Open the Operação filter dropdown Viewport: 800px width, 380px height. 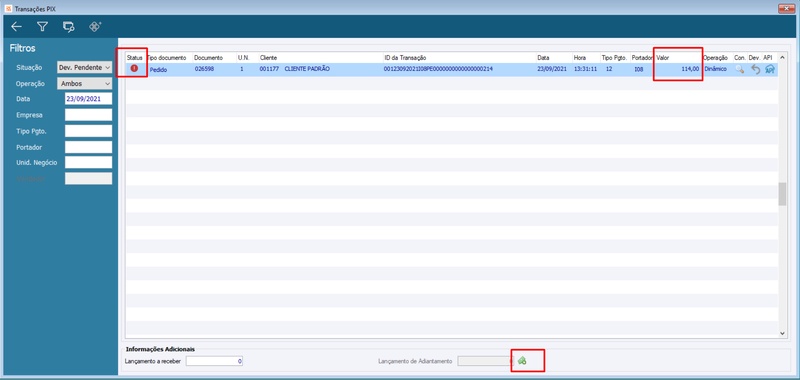(85, 84)
